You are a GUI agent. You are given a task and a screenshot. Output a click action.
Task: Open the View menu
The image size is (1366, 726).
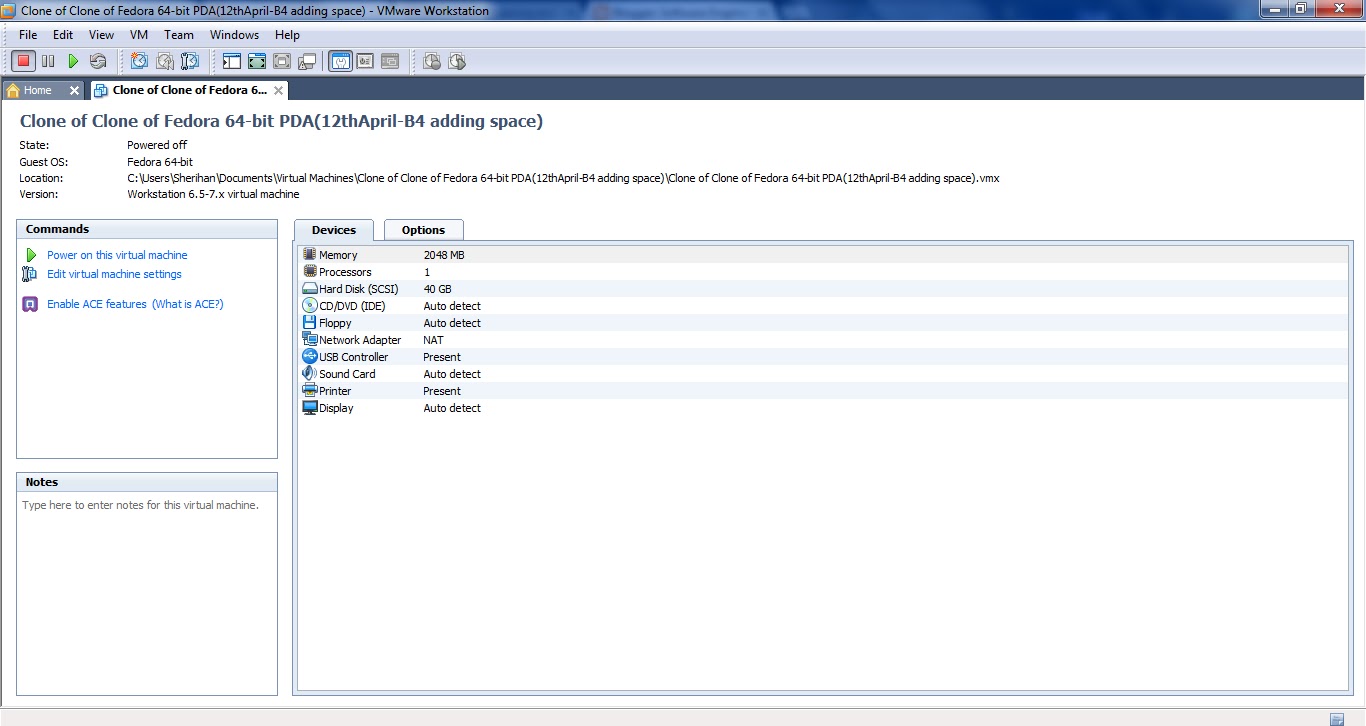click(101, 35)
